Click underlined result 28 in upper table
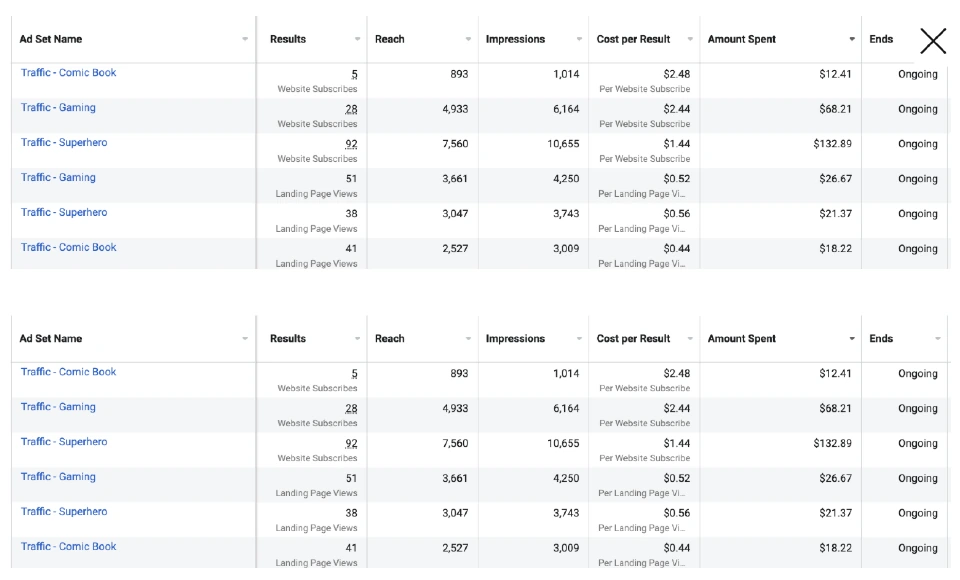 point(351,110)
